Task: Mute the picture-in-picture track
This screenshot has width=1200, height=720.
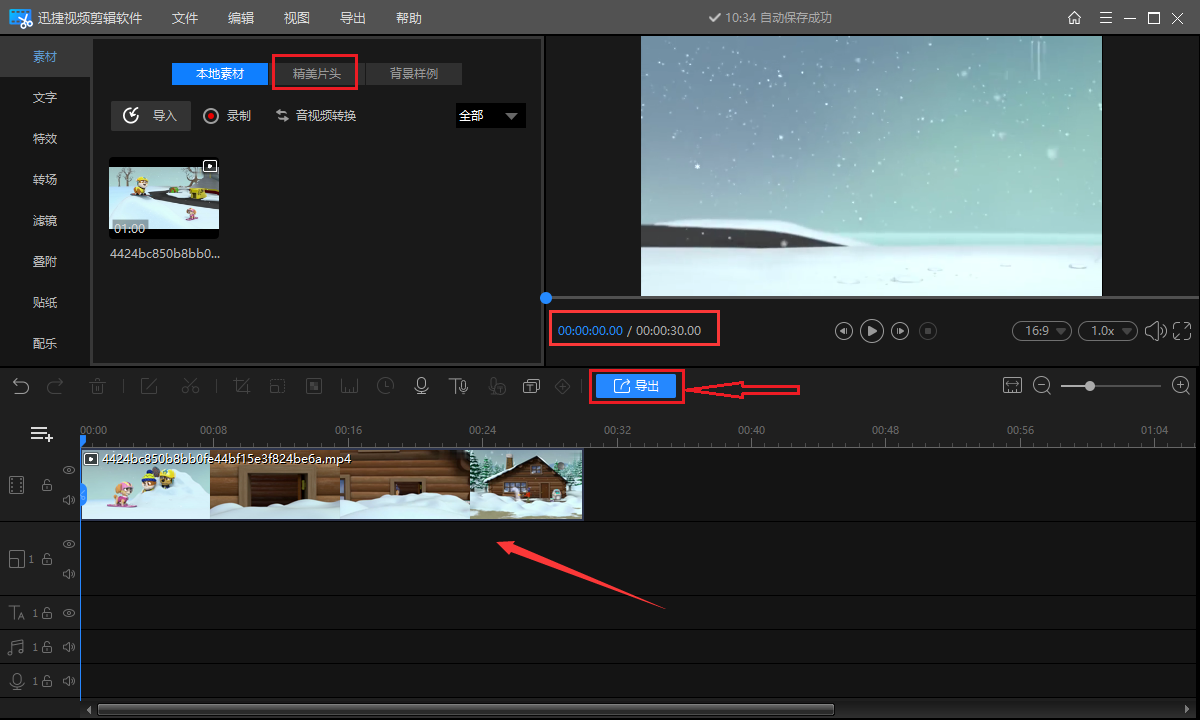Action: click(x=69, y=574)
